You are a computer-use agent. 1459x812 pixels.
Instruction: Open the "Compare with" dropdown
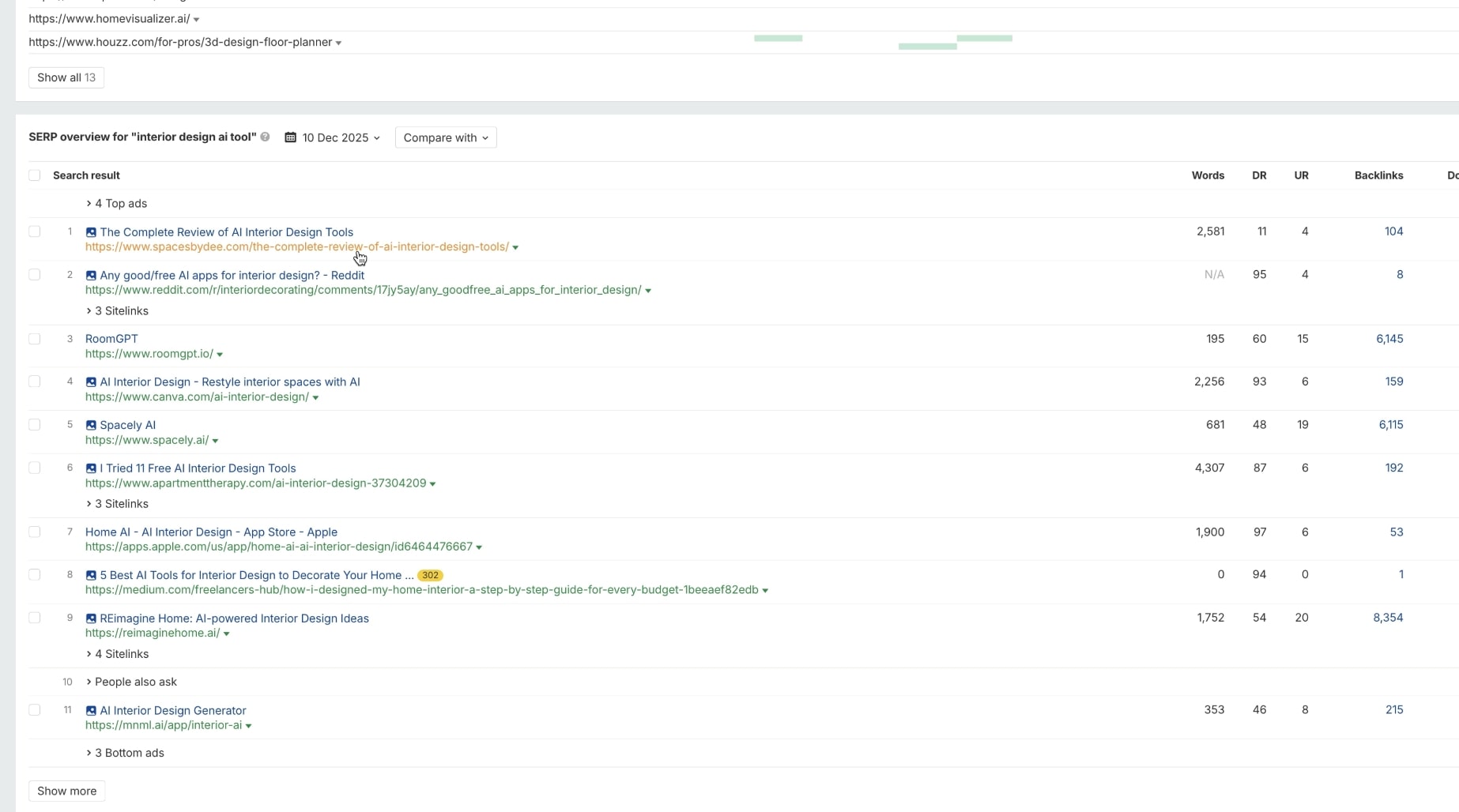coord(445,137)
